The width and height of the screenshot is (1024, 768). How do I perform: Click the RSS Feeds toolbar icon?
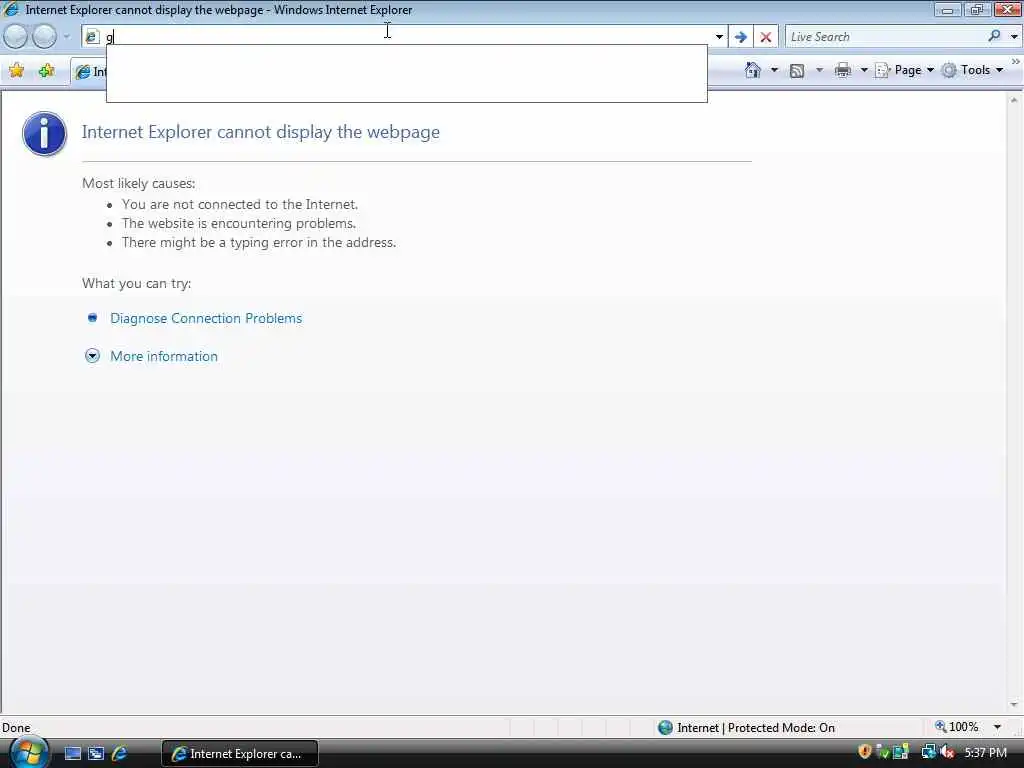[797, 71]
